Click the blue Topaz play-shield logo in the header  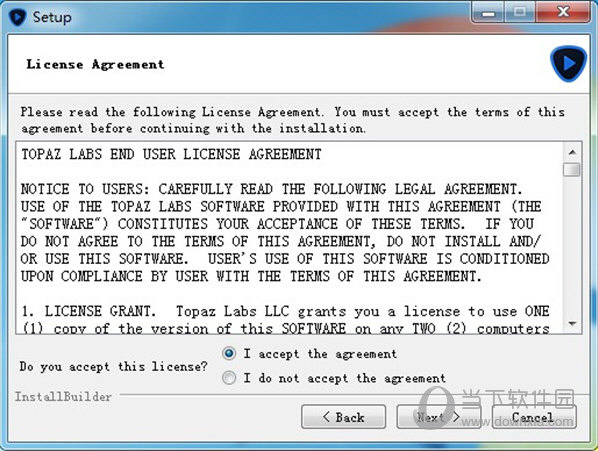(x=568, y=64)
